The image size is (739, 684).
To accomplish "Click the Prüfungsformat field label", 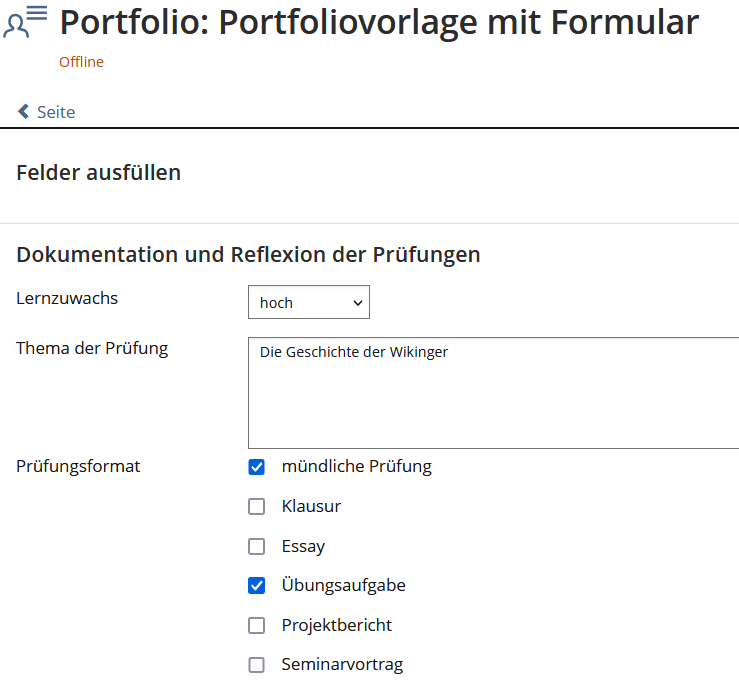I will [x=78, y=466].
